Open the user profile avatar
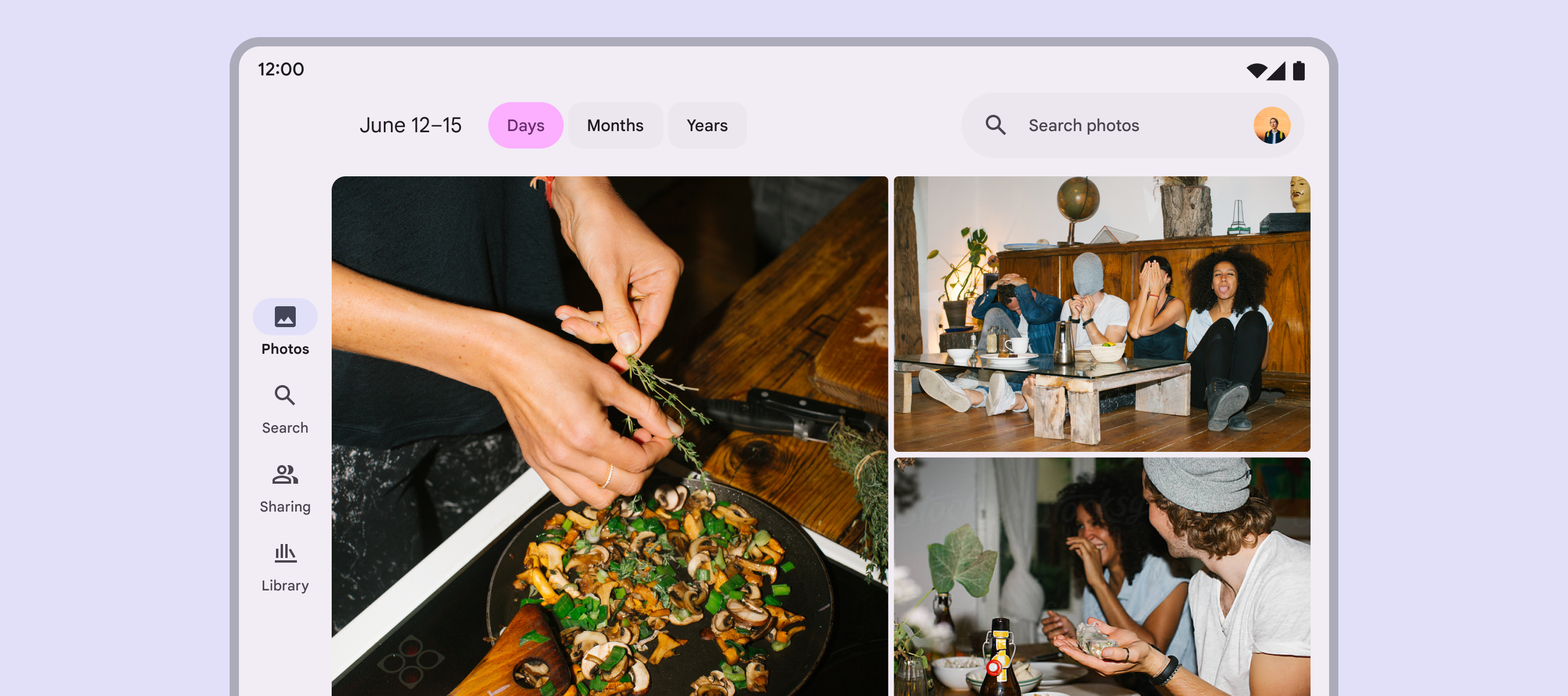The width and height of the screenshot is (1568, 696). (x=1271, y=125)
